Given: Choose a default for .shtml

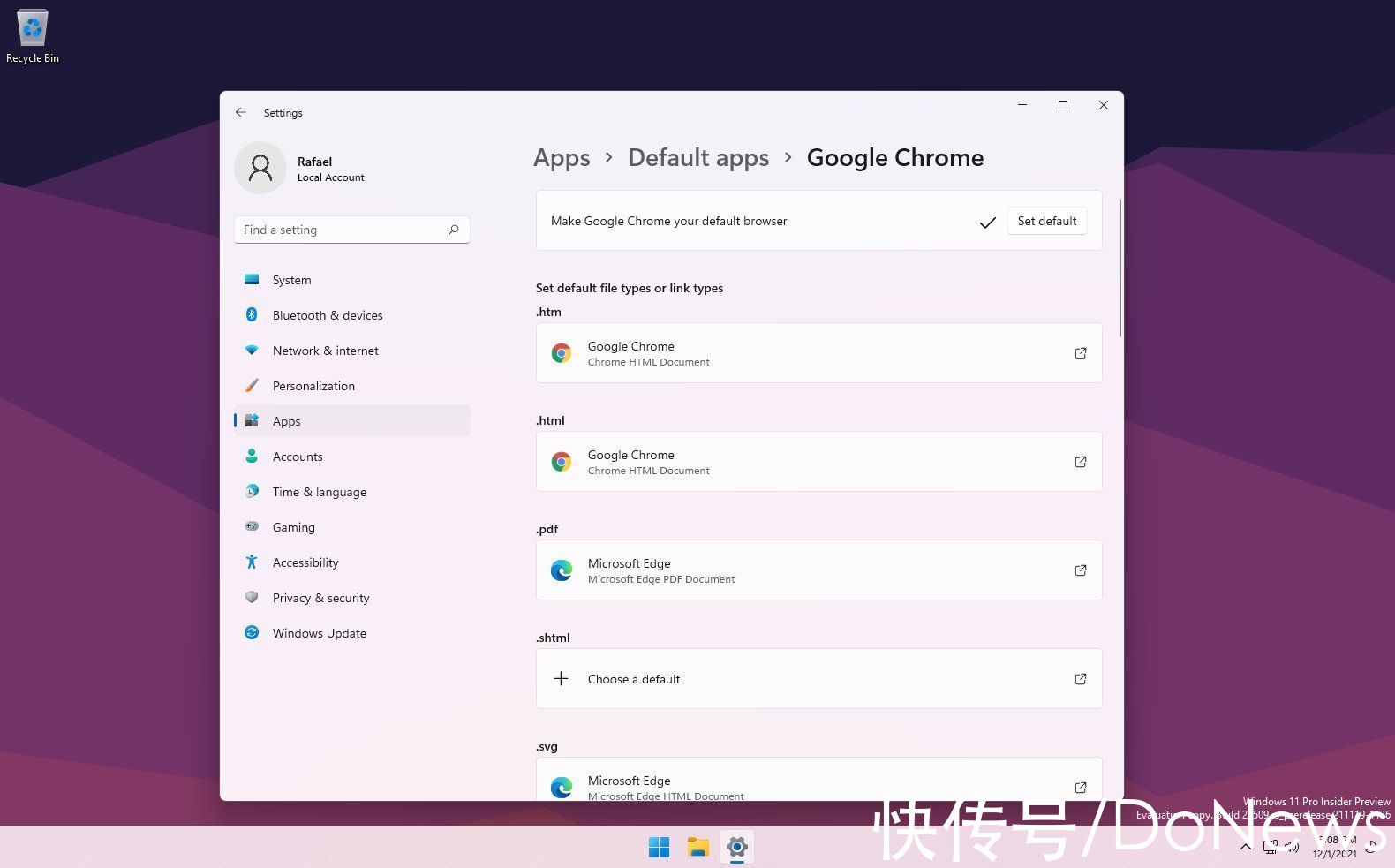Looking at the screenshot, I should click(818, 679).
